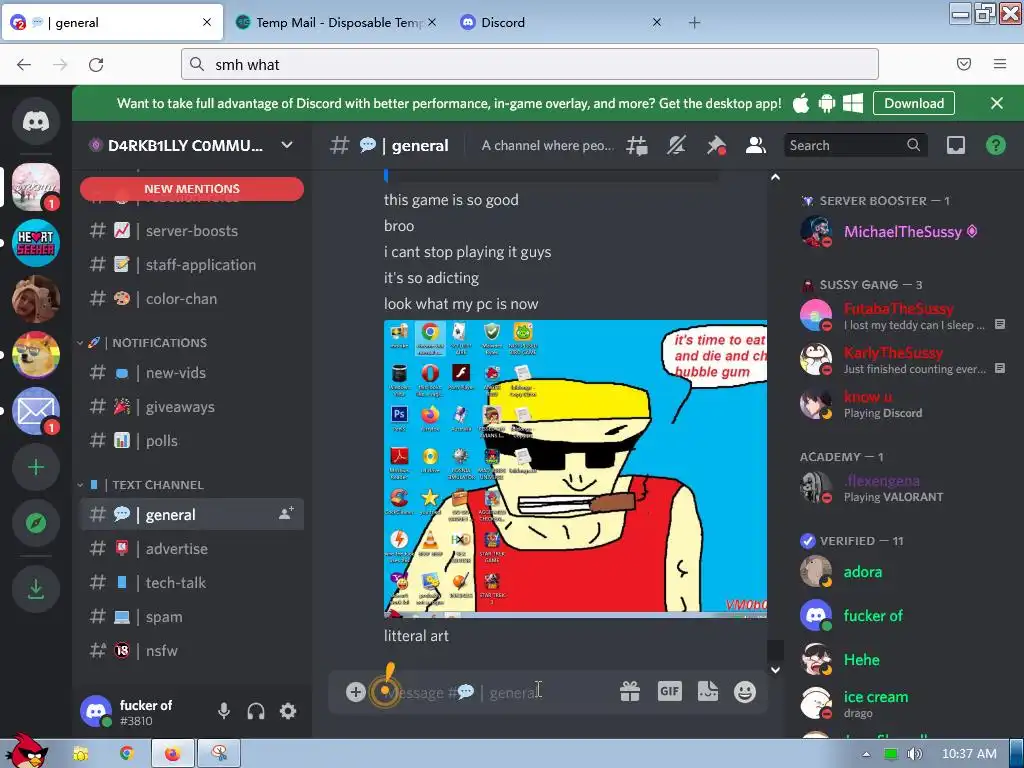Open the envelope mail server icon
The height and width of the screenshot is (768, 1024).
point(36,411)
